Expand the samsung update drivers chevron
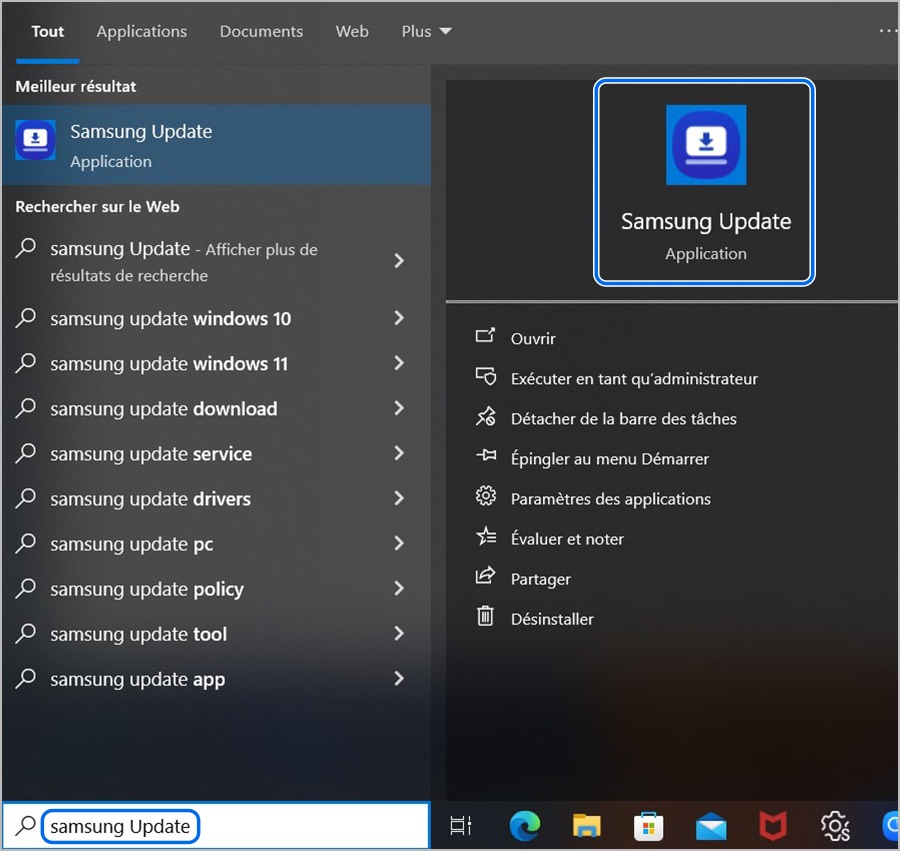 [399, 498]
